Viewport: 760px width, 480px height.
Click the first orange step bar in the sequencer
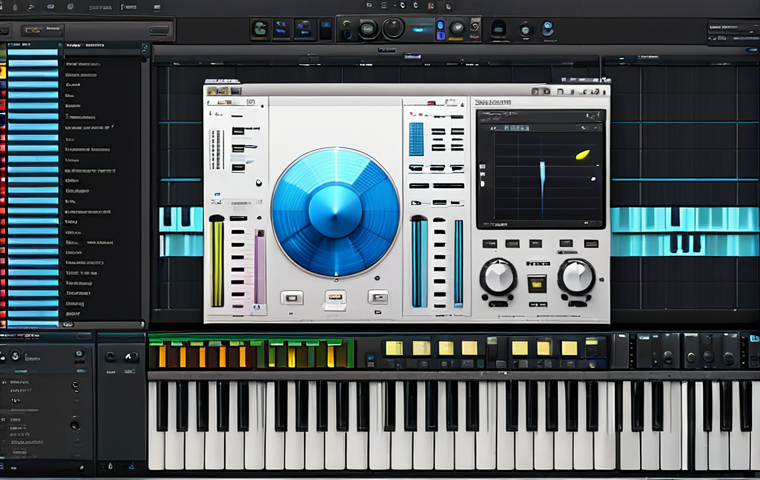[x=162, y=355]
